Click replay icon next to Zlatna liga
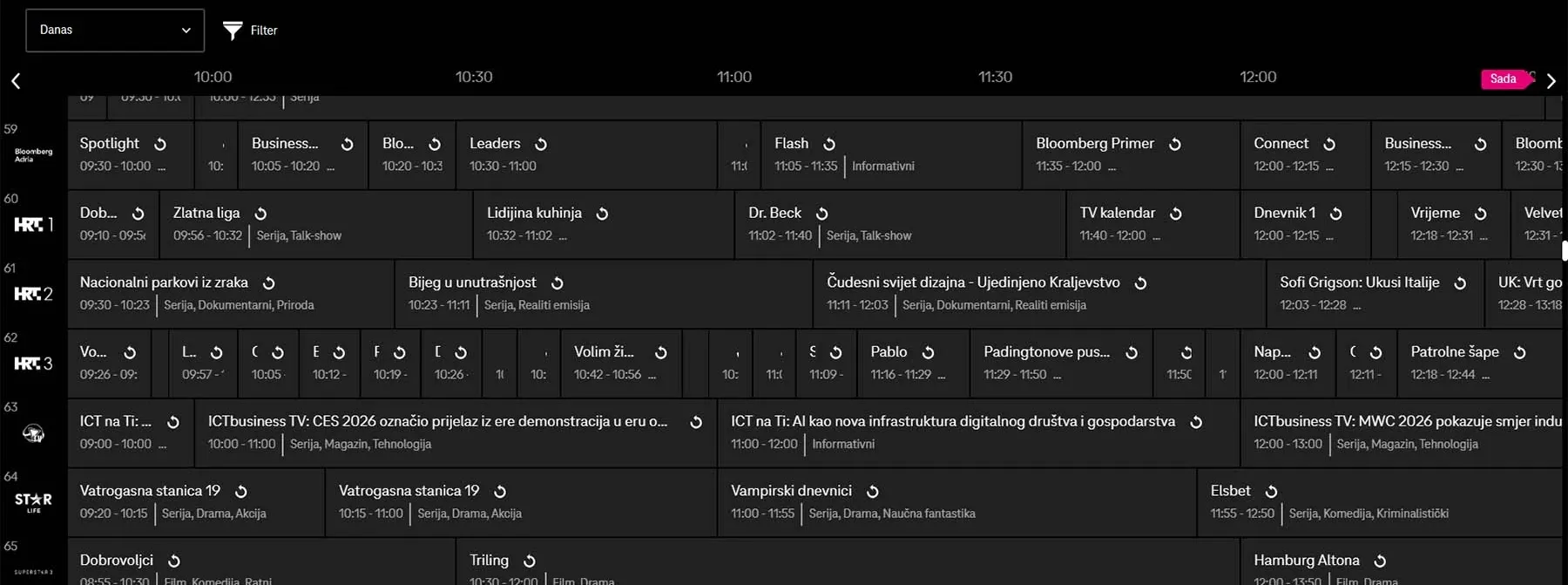 (x=260, y=214)
